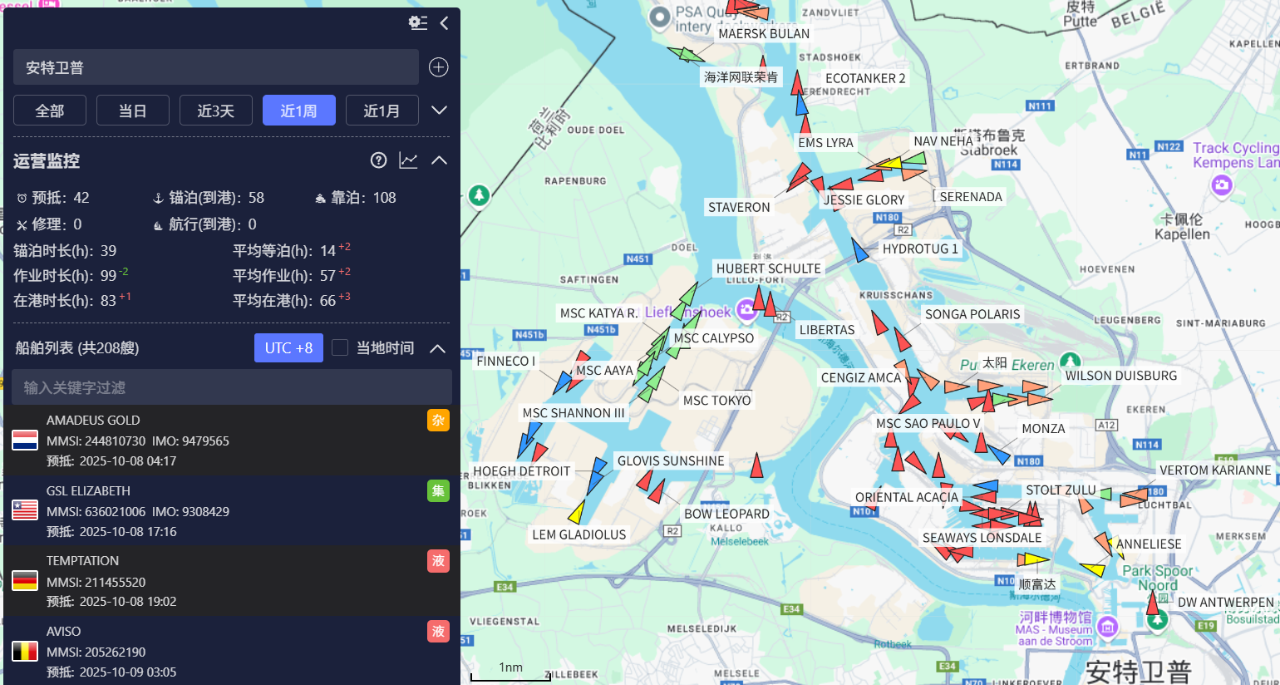Select the 当日 time range tab
Image resolution: width=1280 pixels, height=685 pixels.
[x=133, y=111]
